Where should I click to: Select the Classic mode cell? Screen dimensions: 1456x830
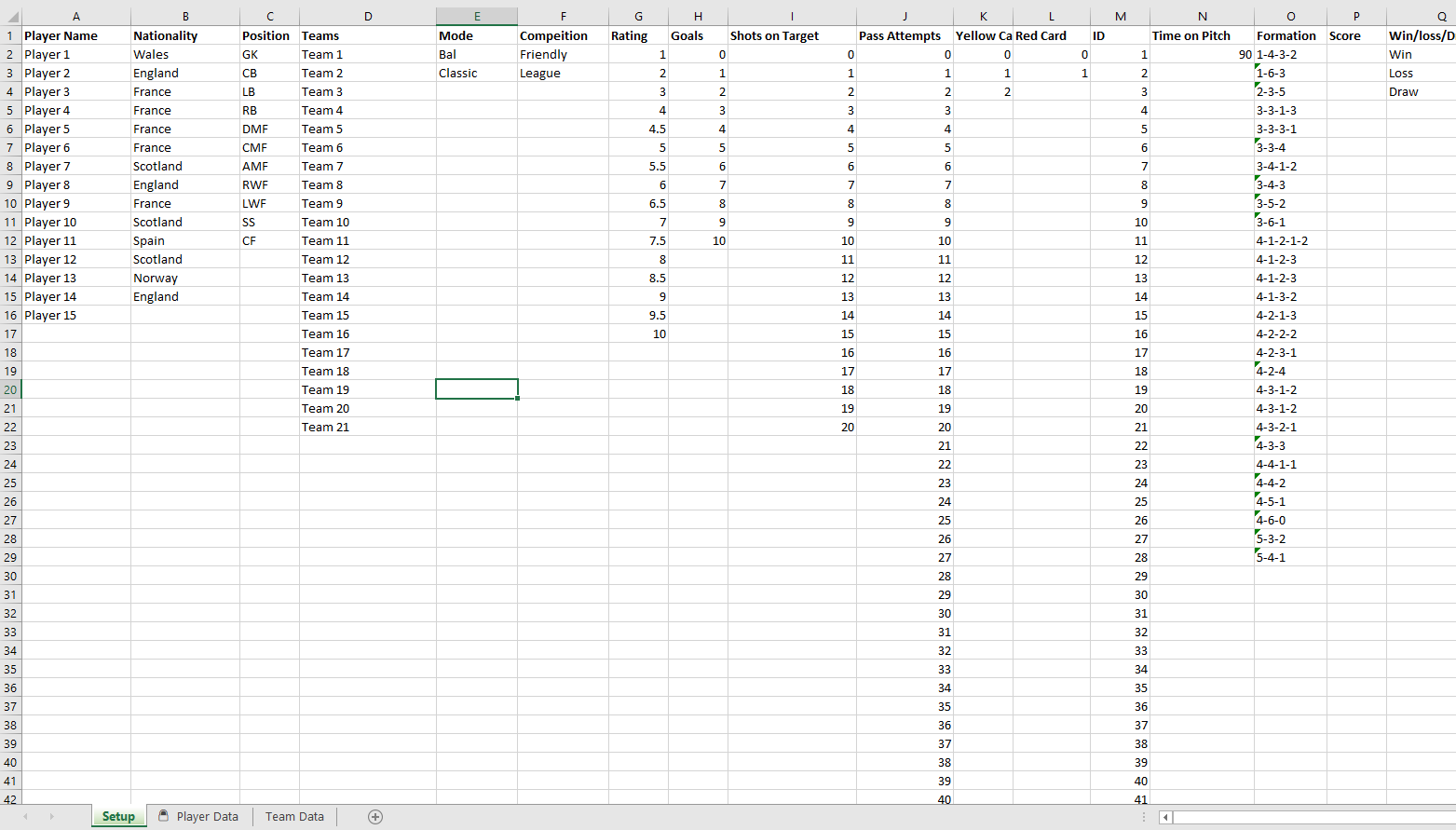[x=477, y=73]
